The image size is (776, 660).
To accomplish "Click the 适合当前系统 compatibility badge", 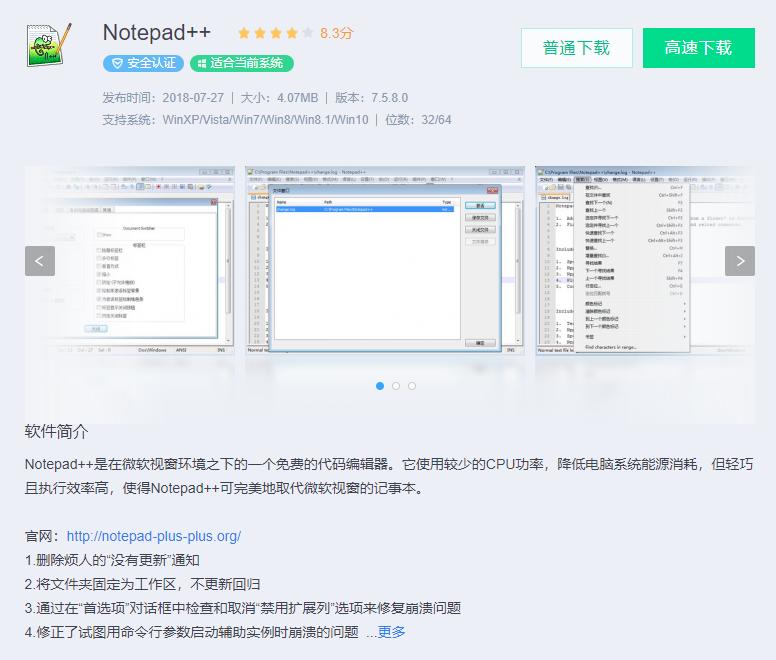I will pyautogui.click(x=242, y=63).
